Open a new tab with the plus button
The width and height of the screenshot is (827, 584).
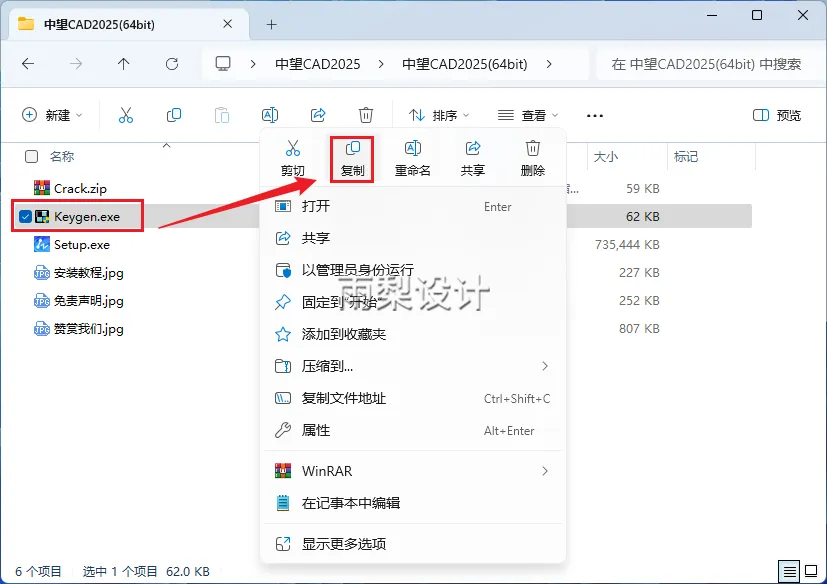[271, 24]
